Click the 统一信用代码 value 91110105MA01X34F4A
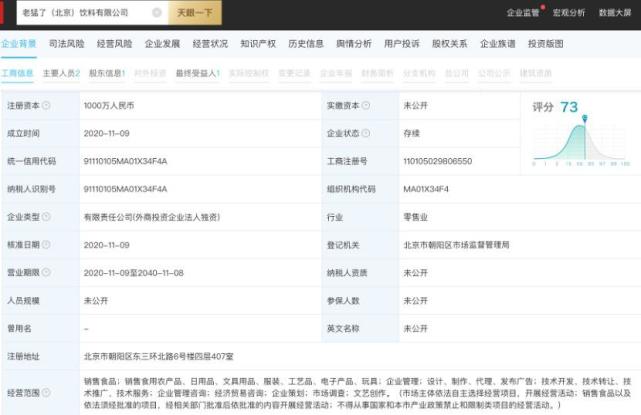This screenshot has height=415, width=641. [125, 161]
